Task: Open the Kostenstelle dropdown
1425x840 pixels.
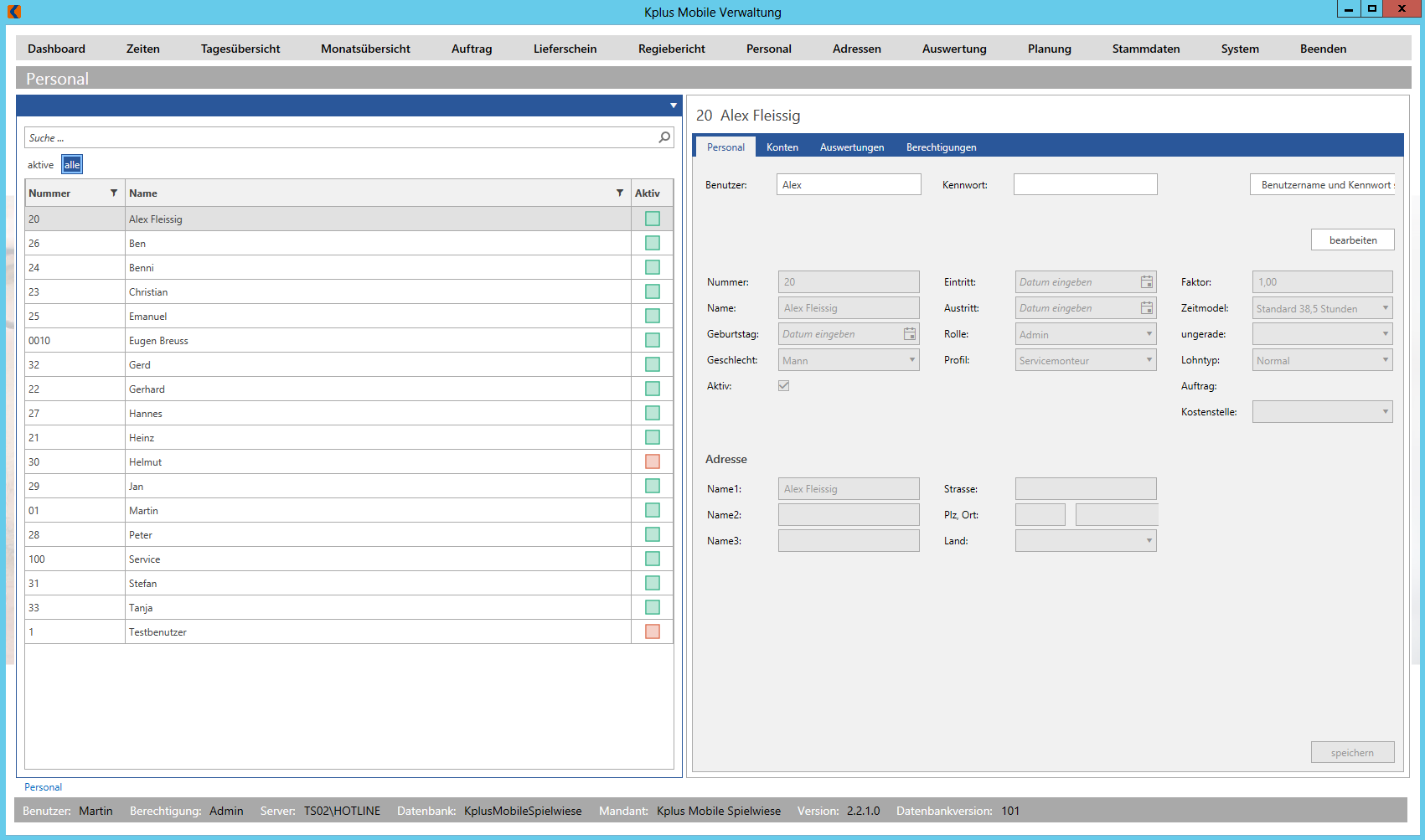Action: [x=1323, y=412]
